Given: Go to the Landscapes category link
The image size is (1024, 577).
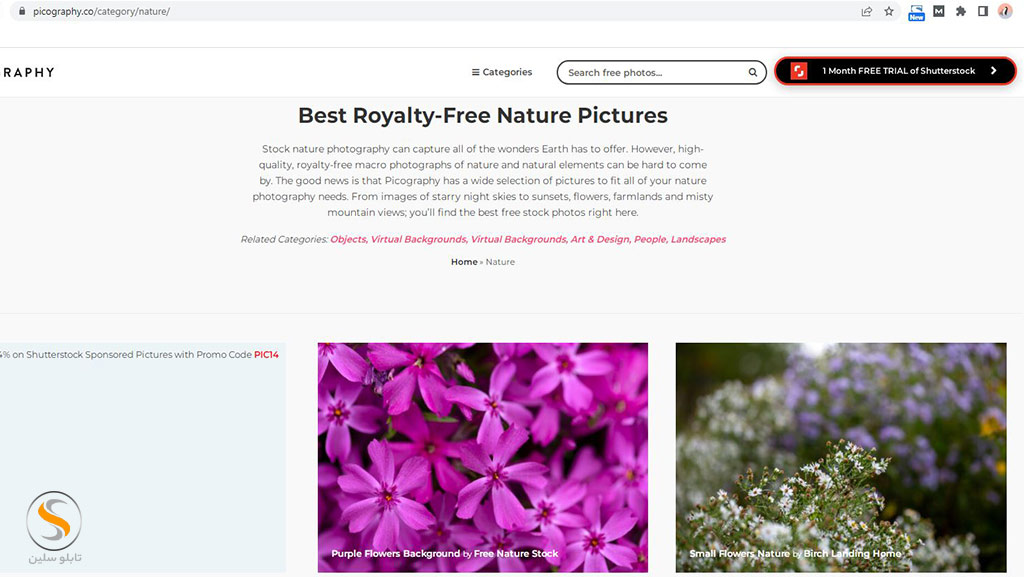Looking at the screenshot, I should pos(698,239).
